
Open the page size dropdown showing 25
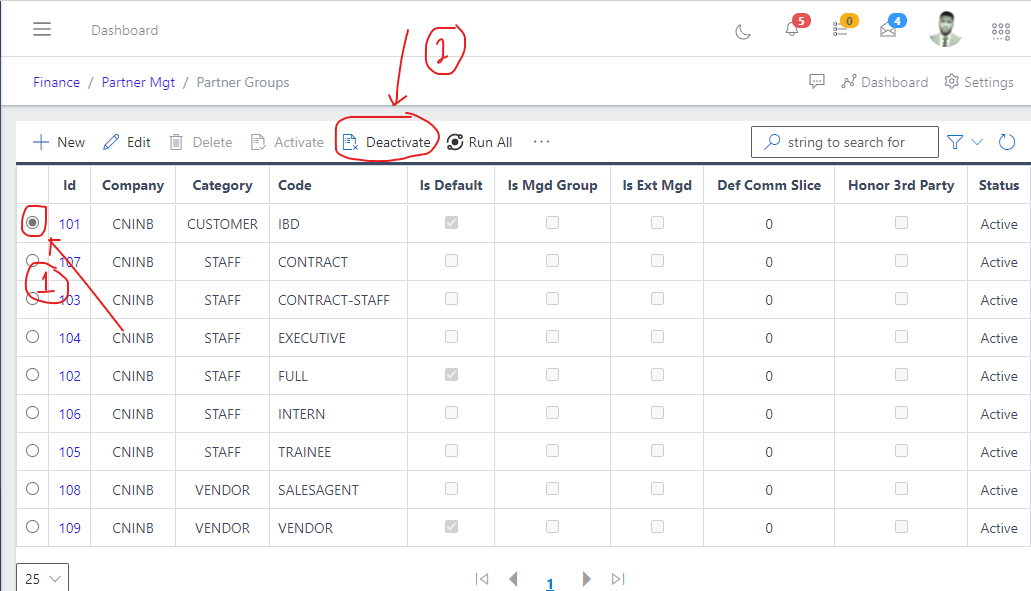pyautogui.click(x=40, y=578)
